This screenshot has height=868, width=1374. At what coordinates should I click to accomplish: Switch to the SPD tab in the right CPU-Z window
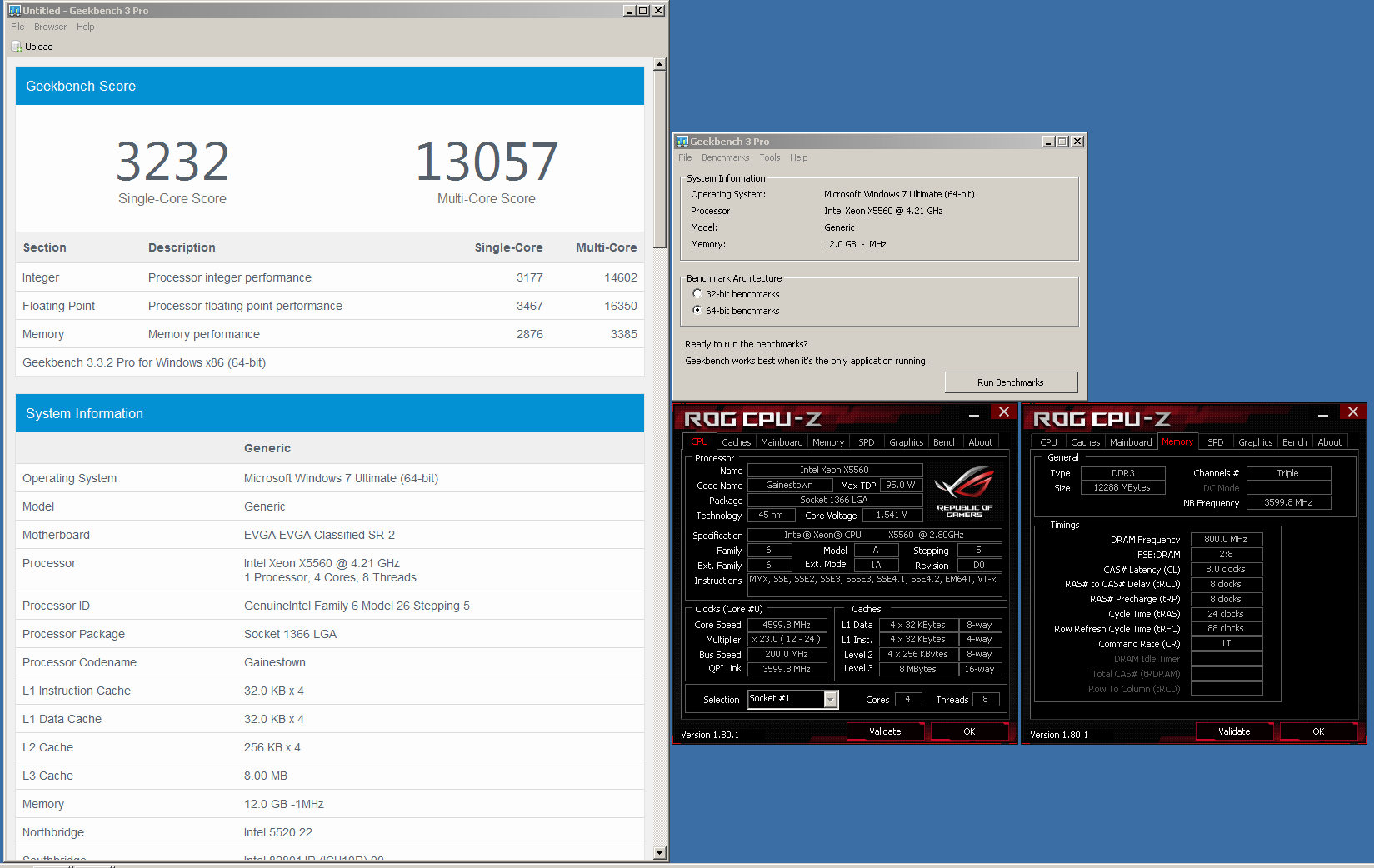tap(1216, 442)
